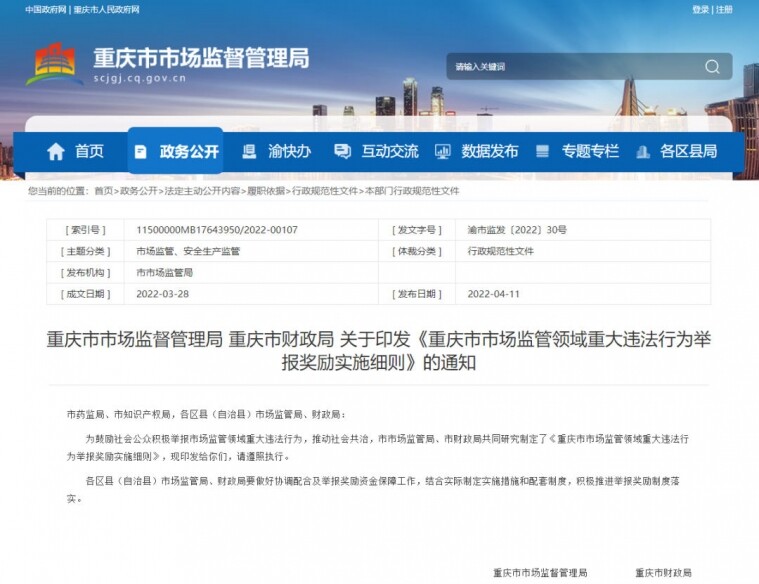759x584 pixels.
Task: Go to 政务公开 in the breadcrumb
Action: (138, 191)
